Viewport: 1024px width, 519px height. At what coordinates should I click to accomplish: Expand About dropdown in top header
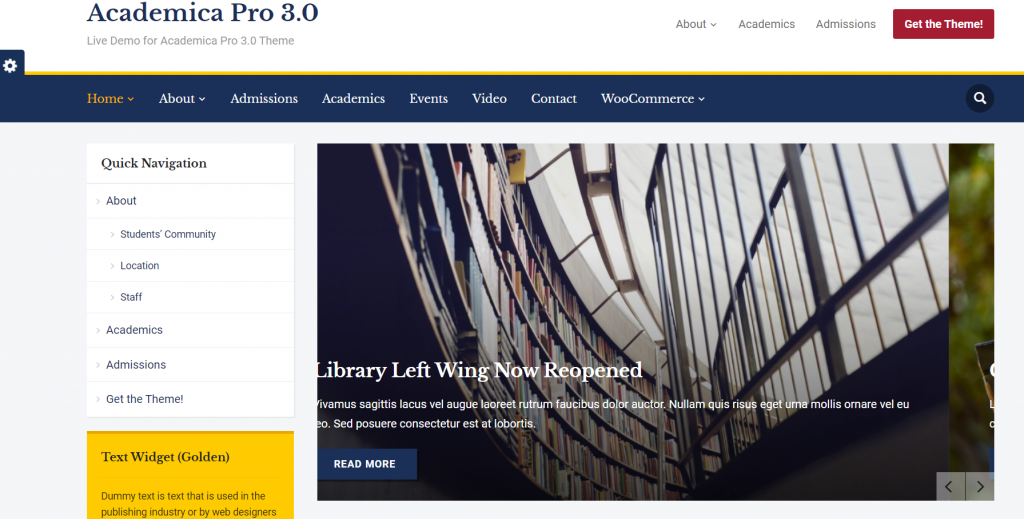pyautogui.click(x=696, y=24)
